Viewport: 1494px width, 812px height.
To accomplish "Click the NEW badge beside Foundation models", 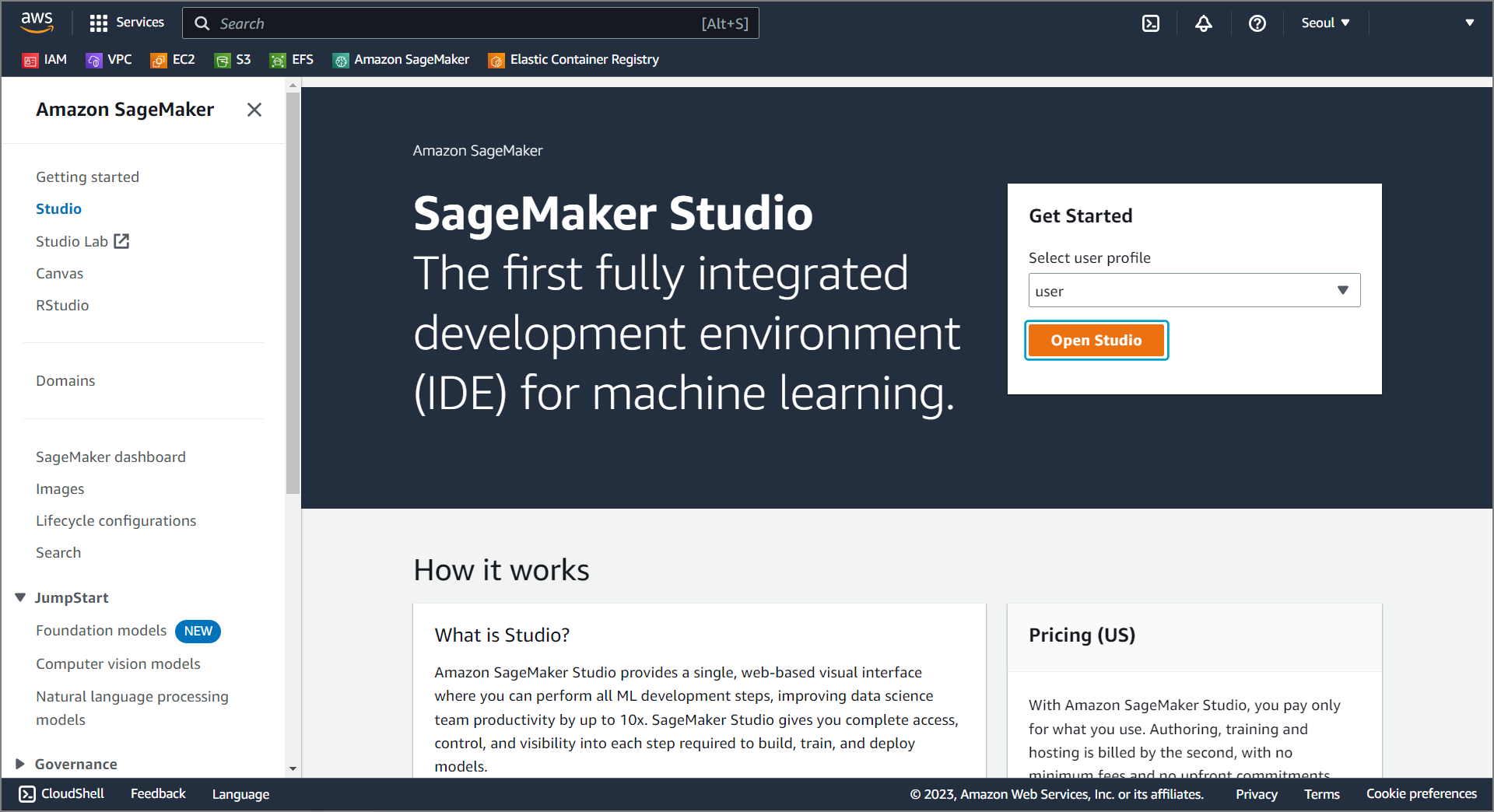I will [198, 631].
